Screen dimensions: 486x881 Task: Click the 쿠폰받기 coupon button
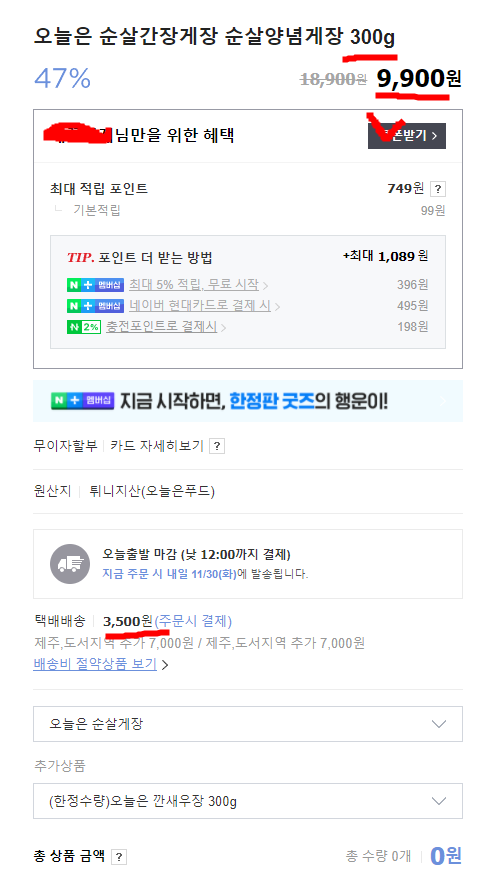pos(407,135)
